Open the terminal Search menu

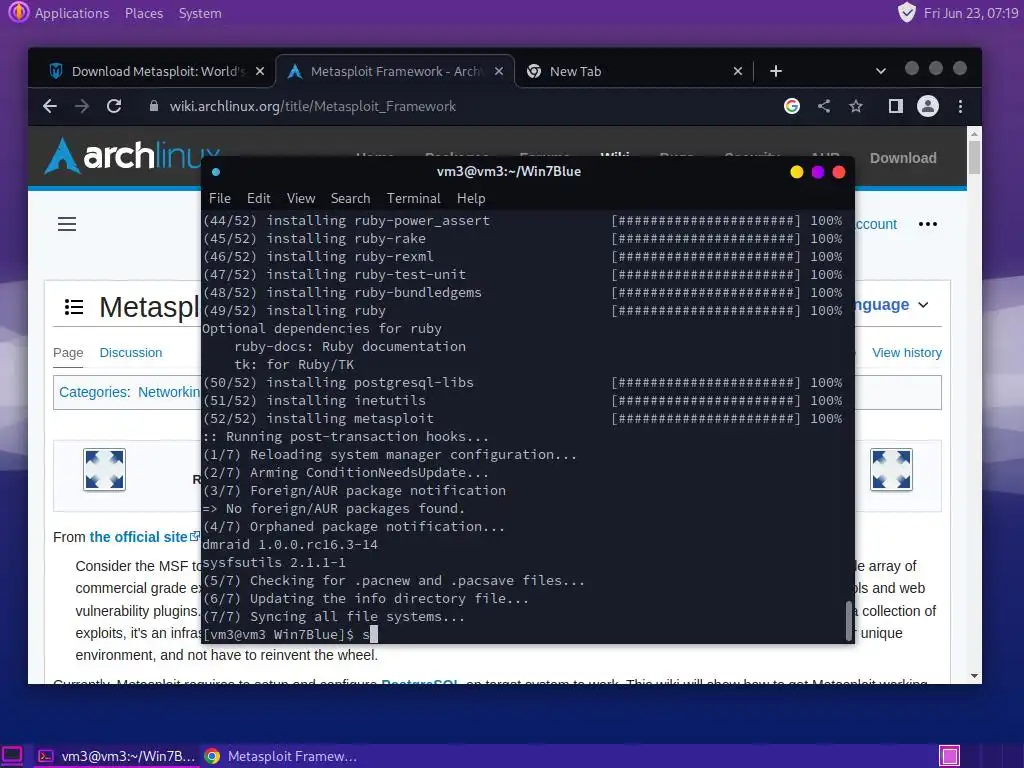(x=350, y=199)
